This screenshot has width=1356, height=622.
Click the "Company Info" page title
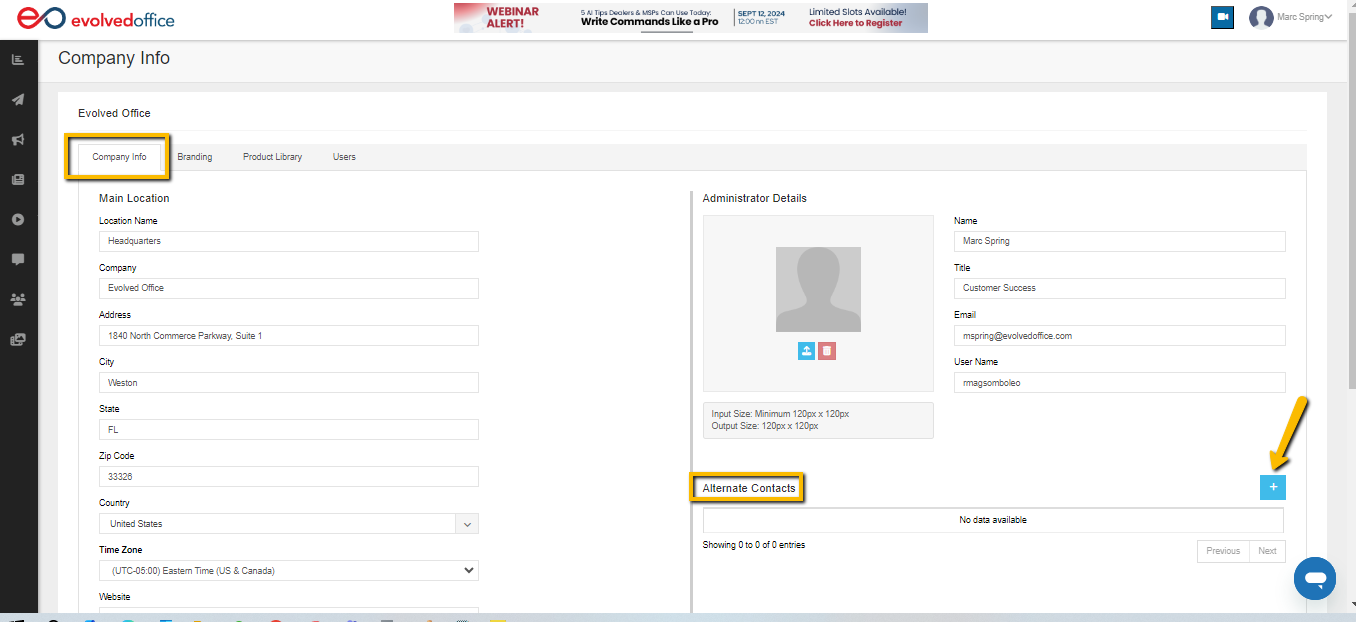point(114,58)
